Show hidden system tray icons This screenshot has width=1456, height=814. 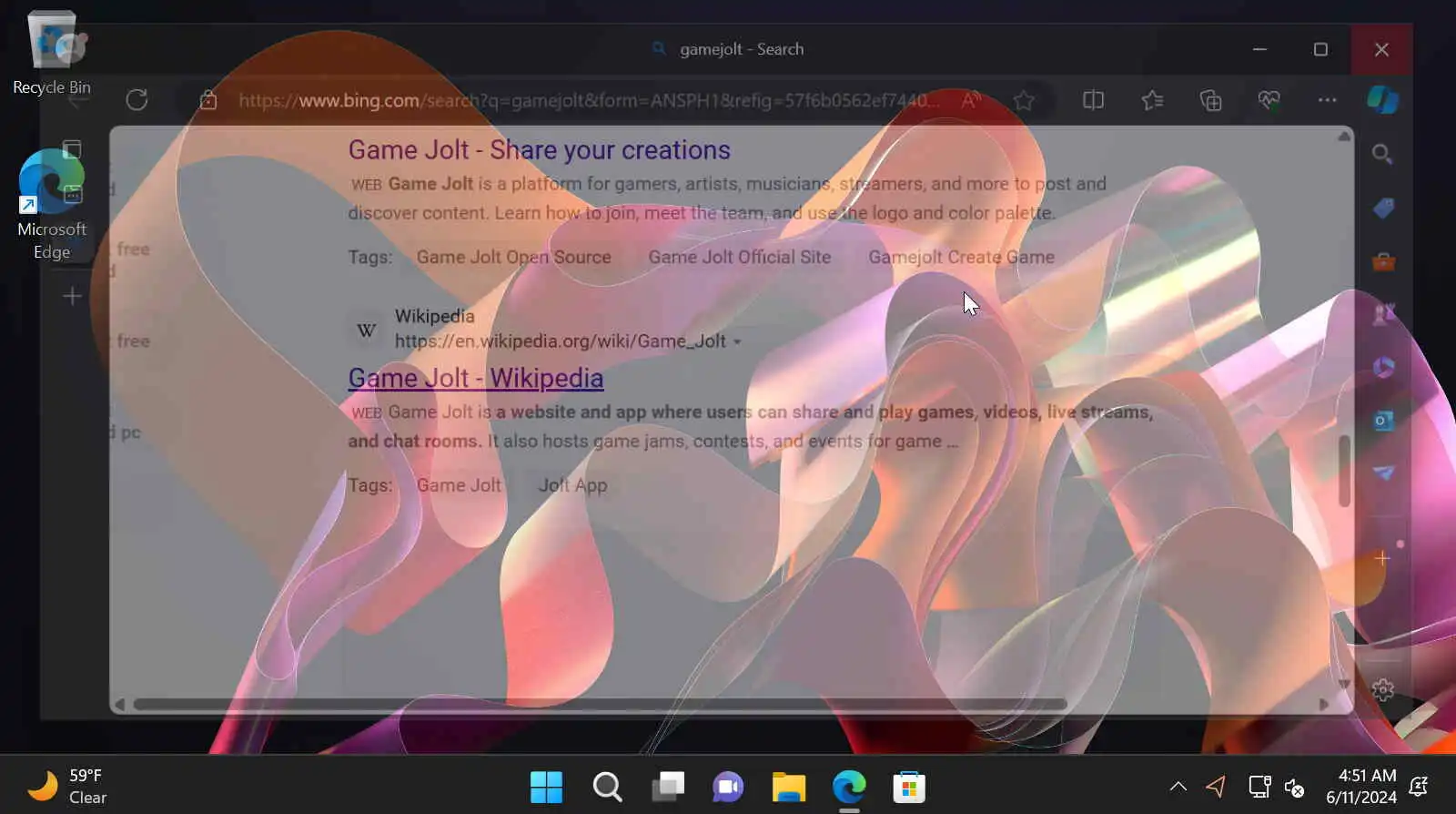[1178, 787]
